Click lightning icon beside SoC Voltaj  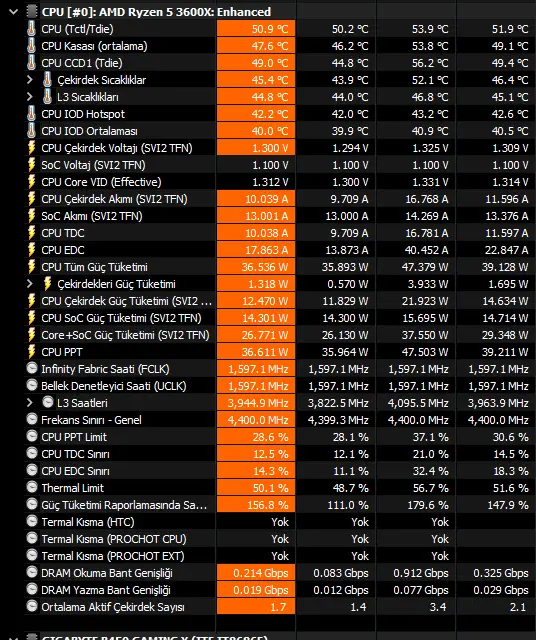point(31,165)
